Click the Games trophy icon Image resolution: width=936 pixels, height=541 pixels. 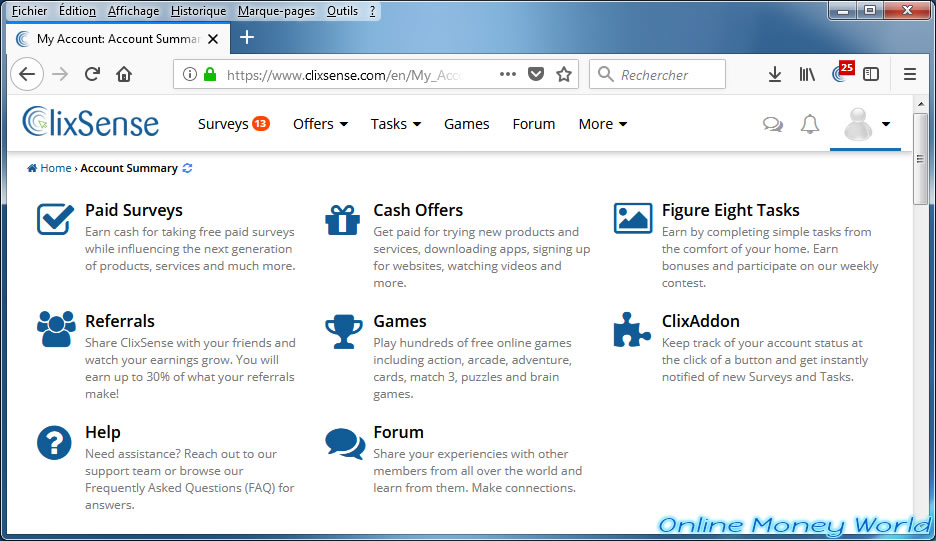[x=344, y=331]
